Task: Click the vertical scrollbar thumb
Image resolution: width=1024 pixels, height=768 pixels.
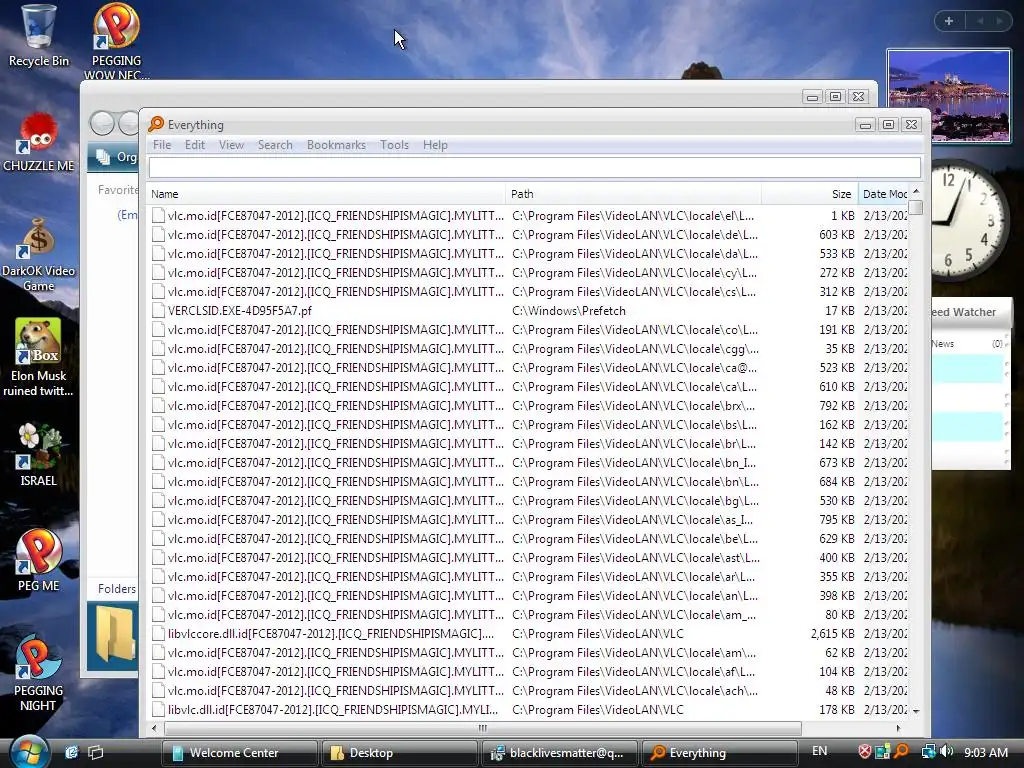Action: click(x=916, y=208)
